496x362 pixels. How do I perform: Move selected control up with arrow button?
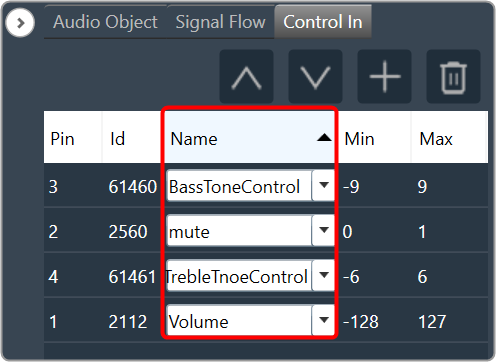click(246, 77)
